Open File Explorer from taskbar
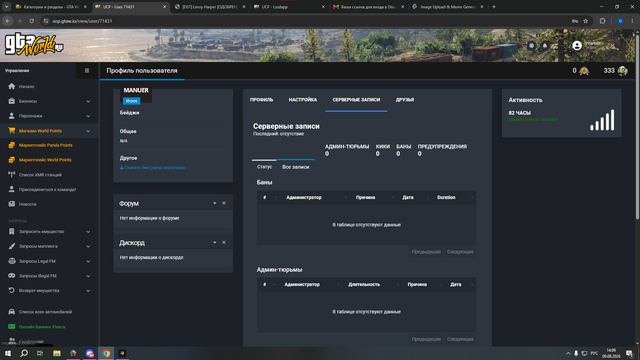Screen dimensions: 640x360 (x=57, y=353)
